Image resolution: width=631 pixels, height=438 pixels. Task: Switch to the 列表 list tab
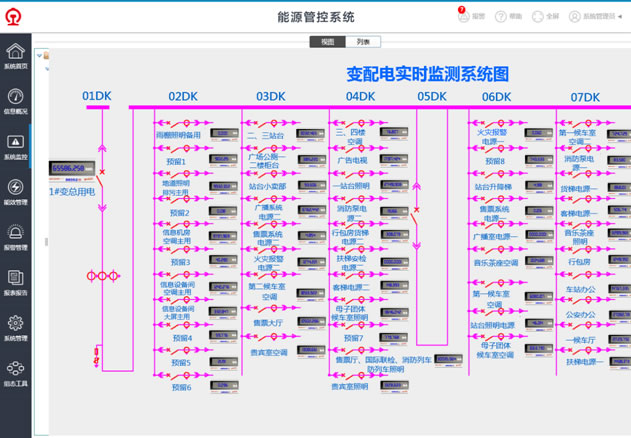pyautogui.click(x=363, y=42)
